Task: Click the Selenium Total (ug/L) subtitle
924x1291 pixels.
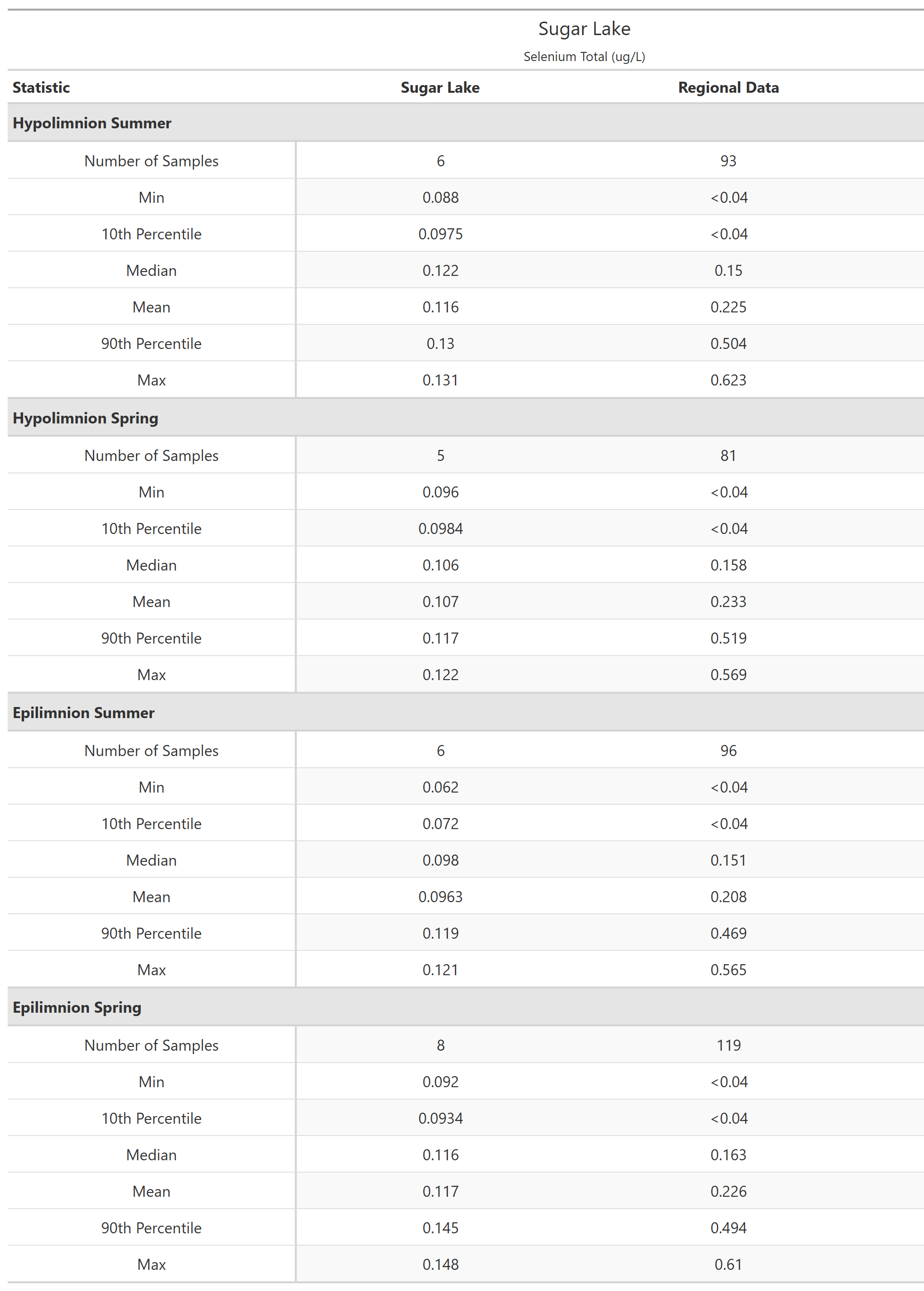Action: click(584, 57)
